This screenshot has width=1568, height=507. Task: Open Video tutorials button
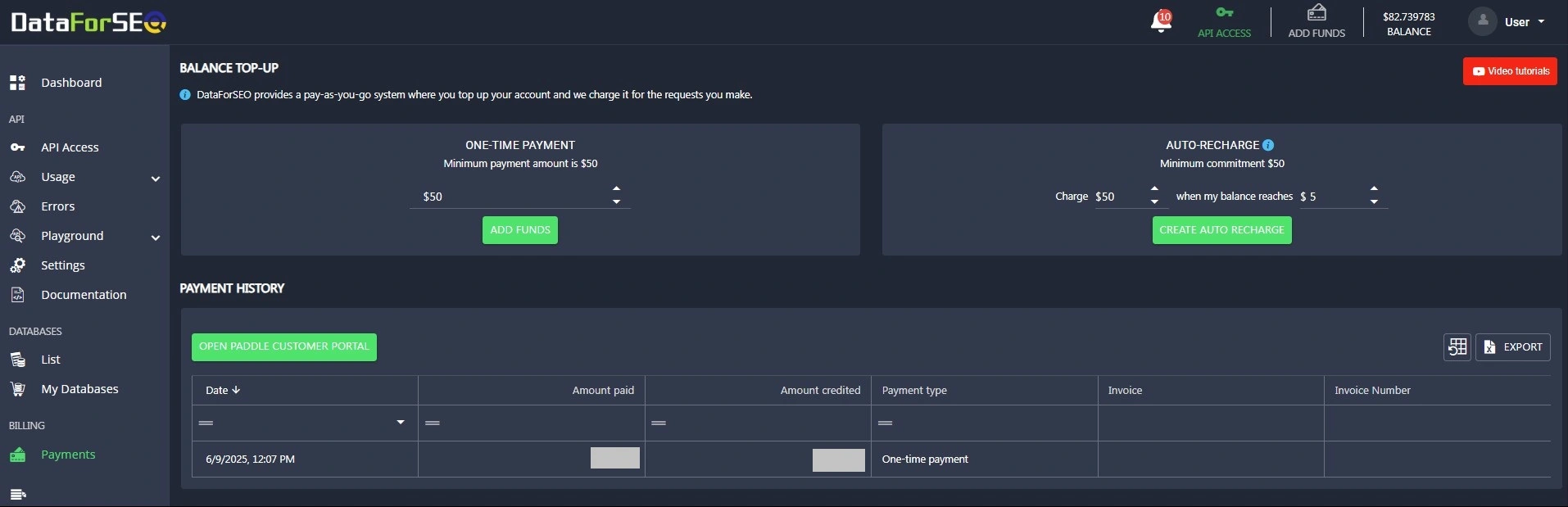1510,71
